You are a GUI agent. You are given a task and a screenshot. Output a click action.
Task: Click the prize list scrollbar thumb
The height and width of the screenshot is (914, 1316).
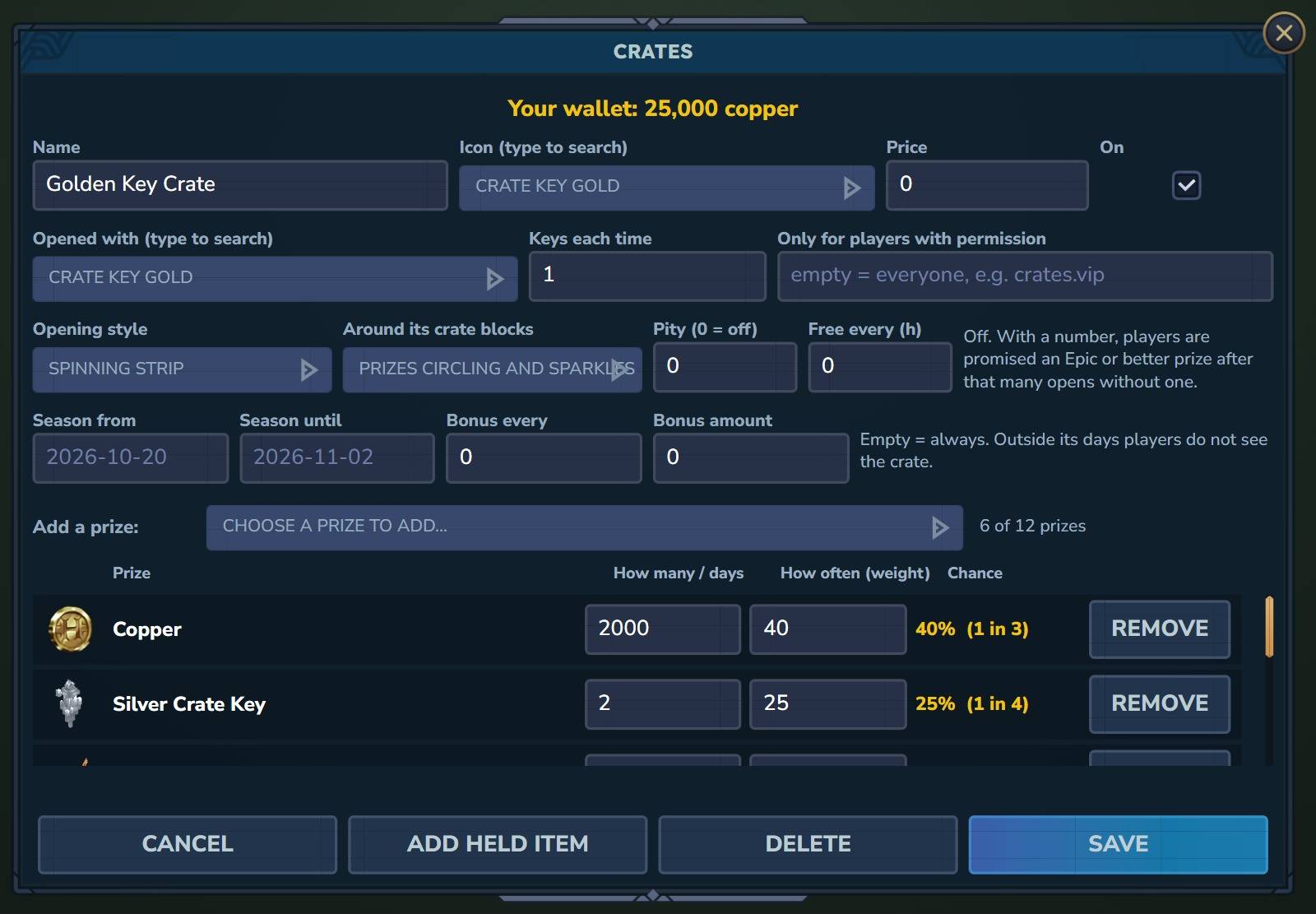point(1269,627)
